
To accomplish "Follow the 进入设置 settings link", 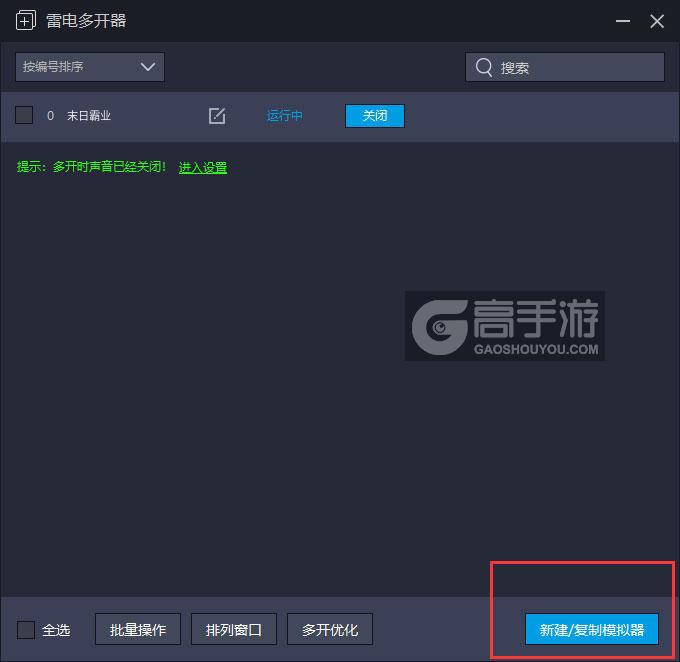I will [203, 167].
